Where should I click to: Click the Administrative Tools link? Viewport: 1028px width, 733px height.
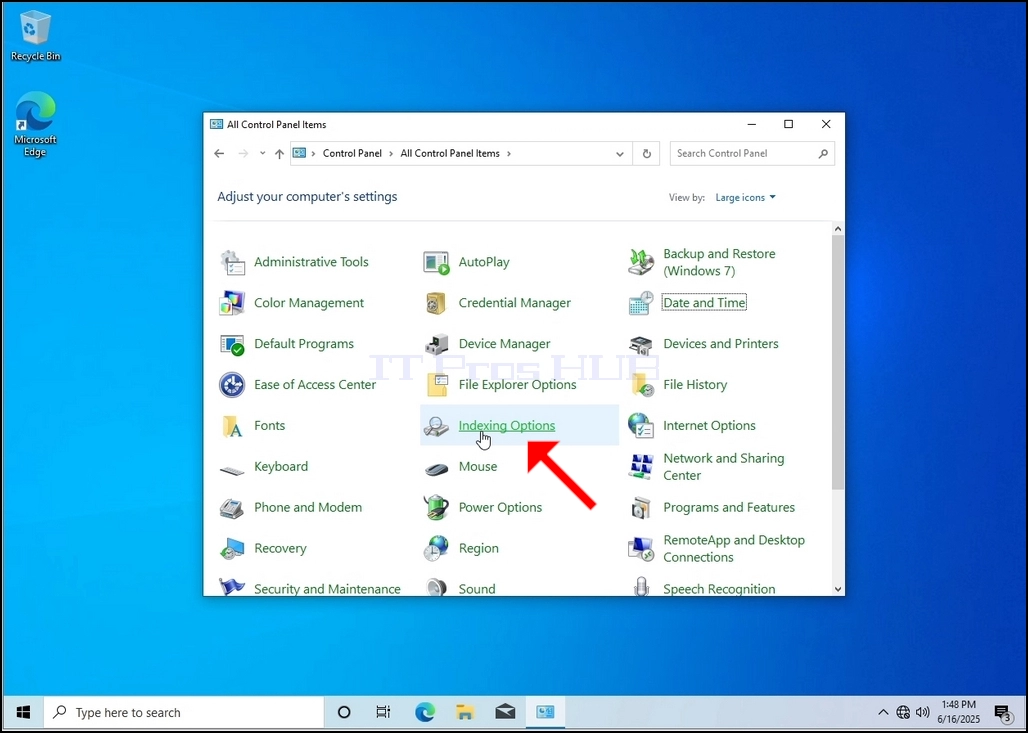point(311,262)
